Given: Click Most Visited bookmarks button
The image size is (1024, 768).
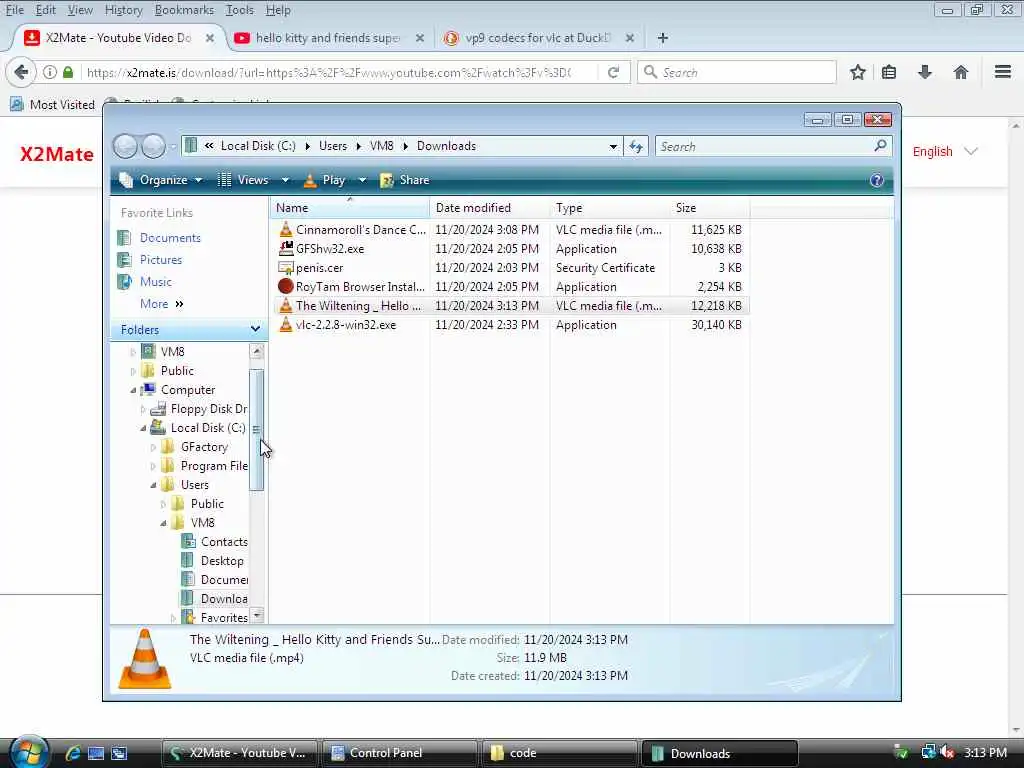Looking at the screenshot, I should (x=52, y=104).
